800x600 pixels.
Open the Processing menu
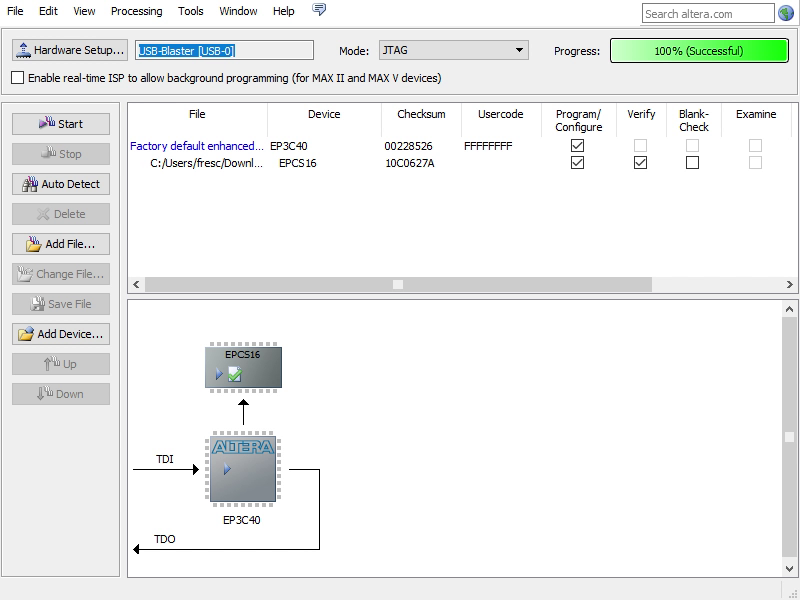click(x=137, y=11)
